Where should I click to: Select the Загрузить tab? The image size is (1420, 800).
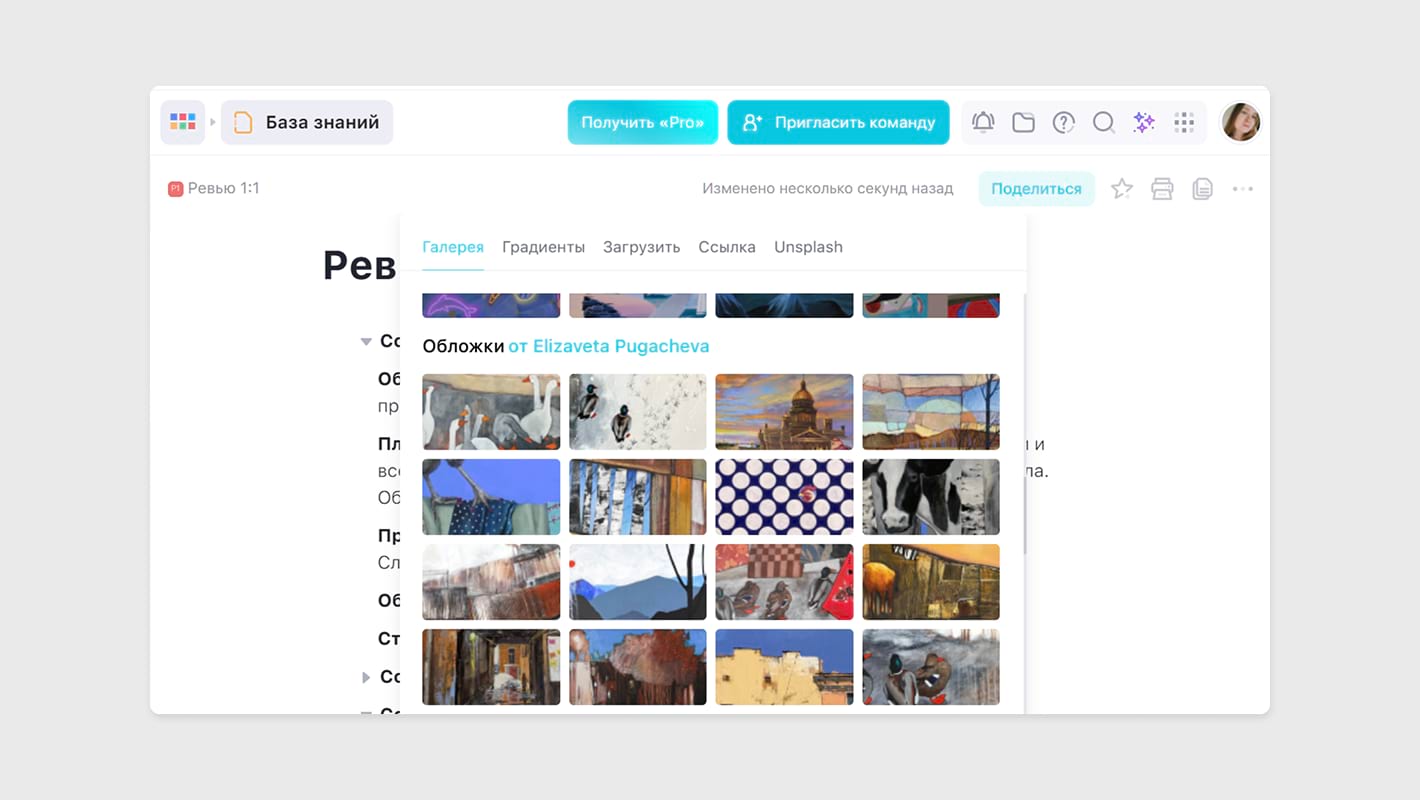[641, 247]
